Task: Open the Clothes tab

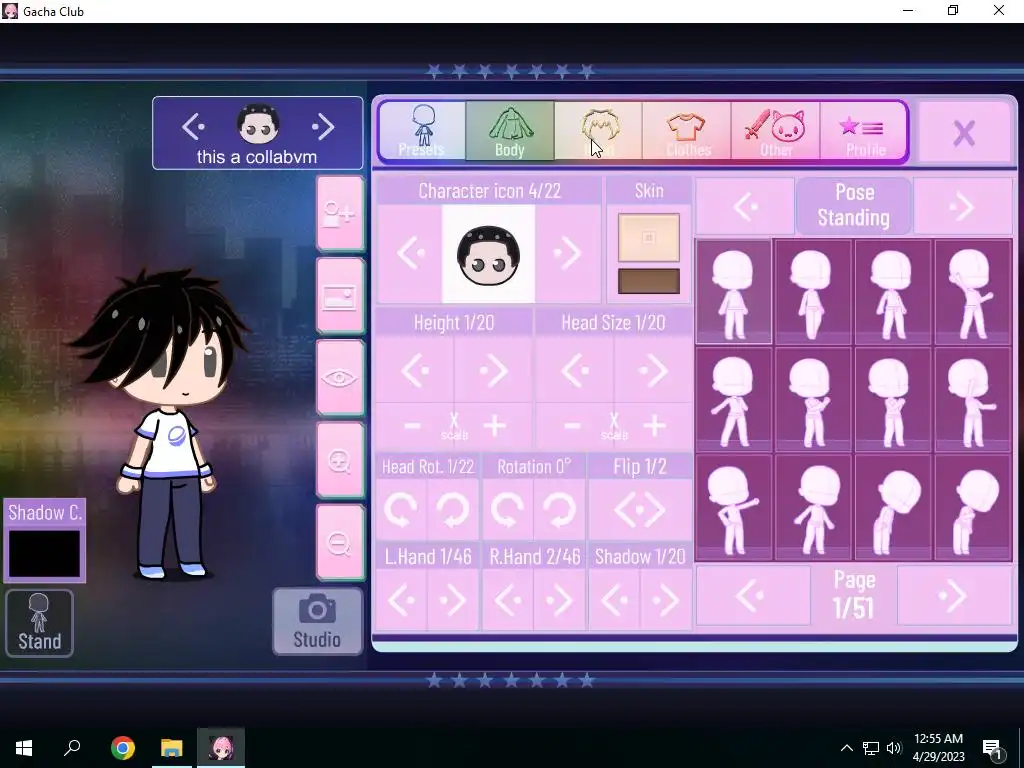Action: [687, 131]
